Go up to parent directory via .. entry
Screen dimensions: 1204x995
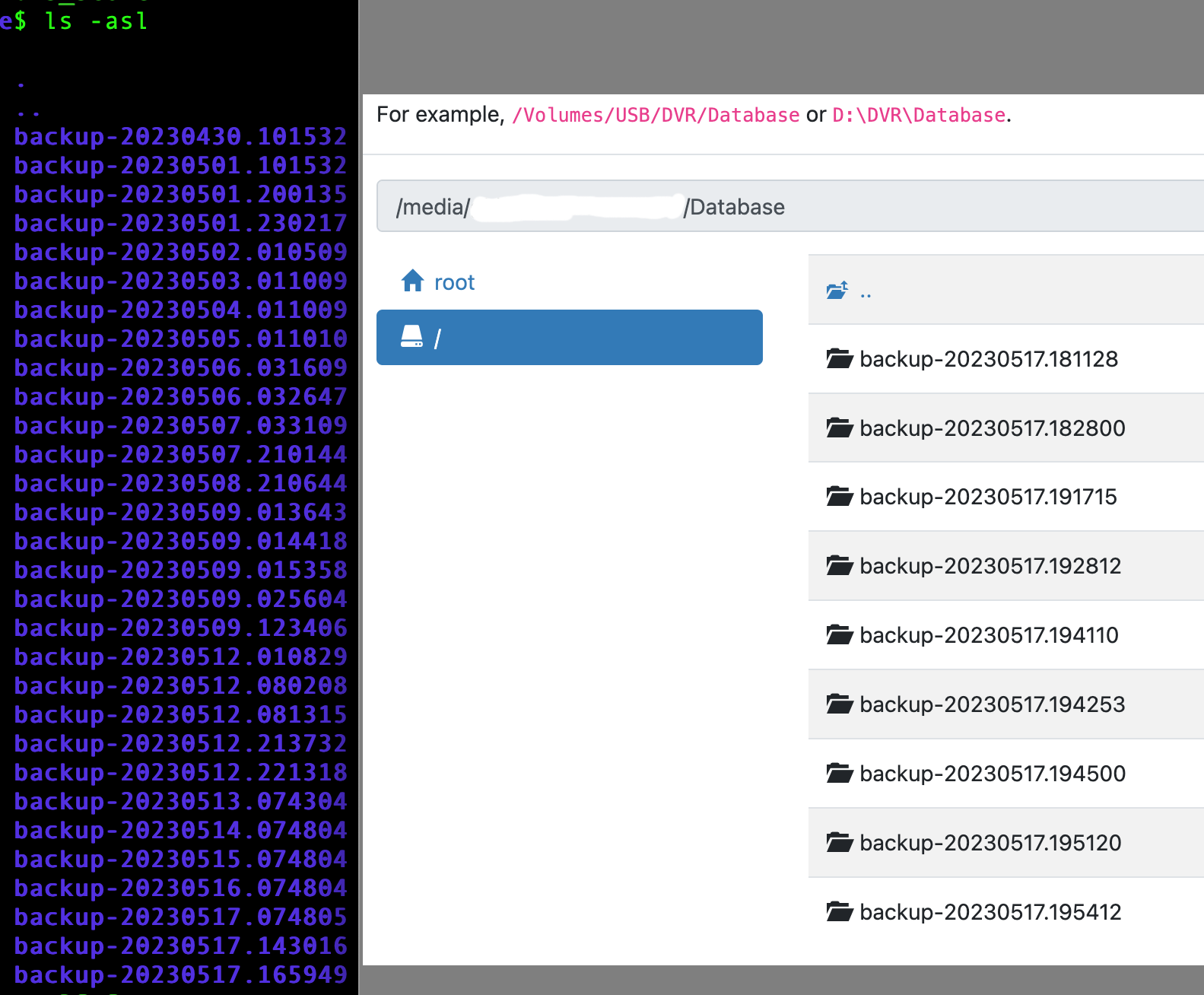coord(866,291)
